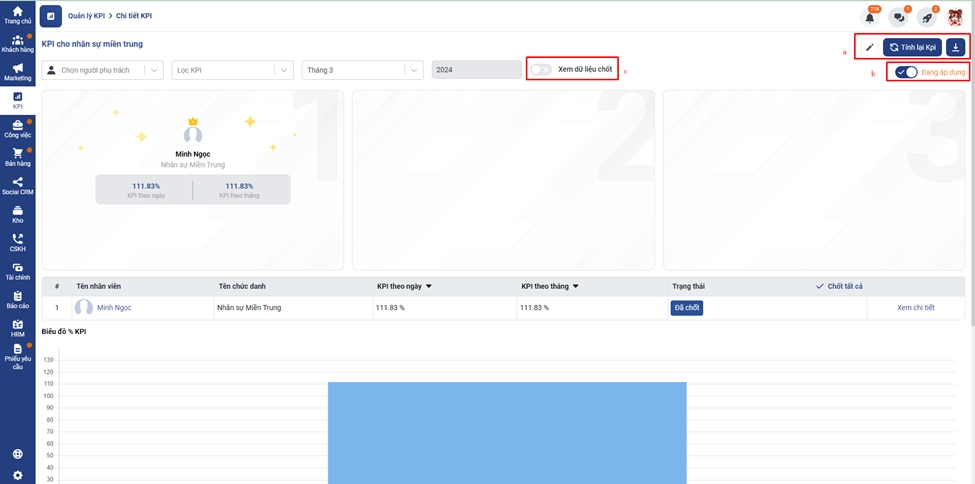Open Social CRM from the sidebar
The height and width of the screenshot is (484, 975).
coord(17,185)
